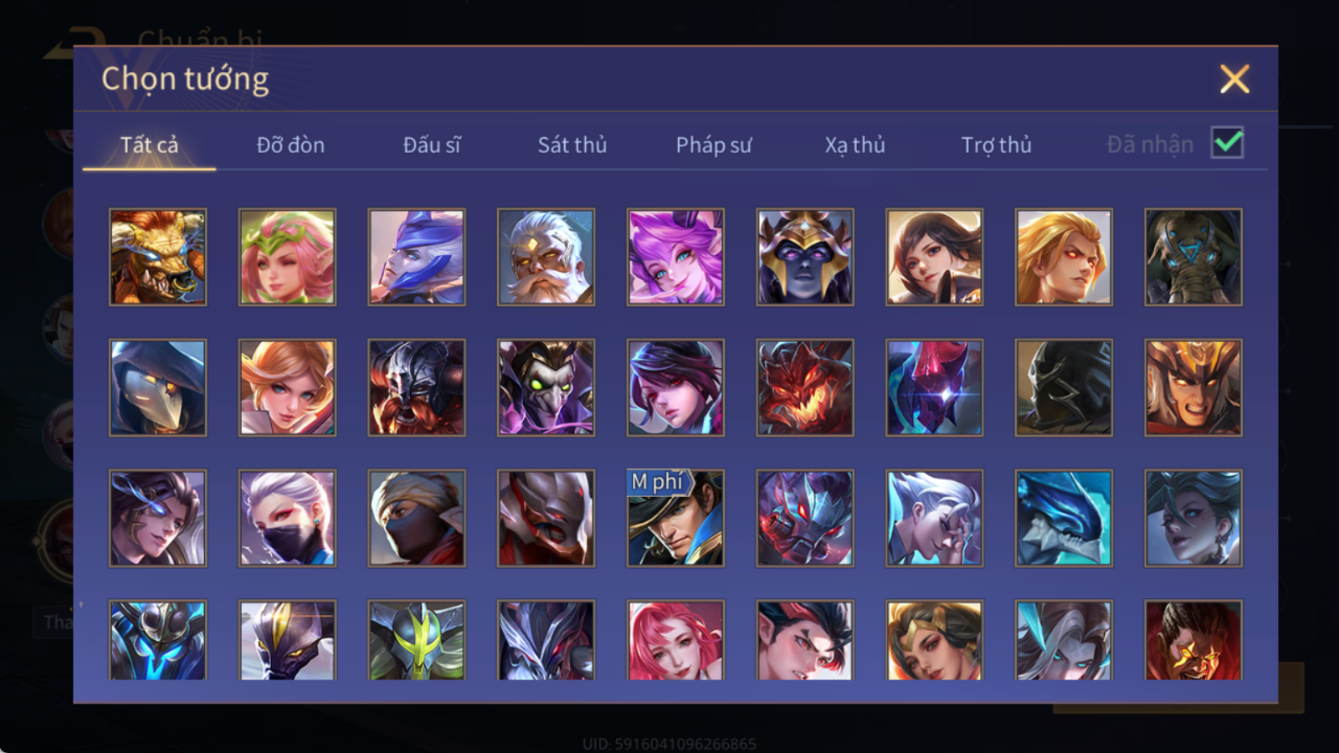Image resolution: width=1339 pixels, height=753 pixels.
Task: Show the Sát thủ heroes tab
Action: tap(572, 145)
